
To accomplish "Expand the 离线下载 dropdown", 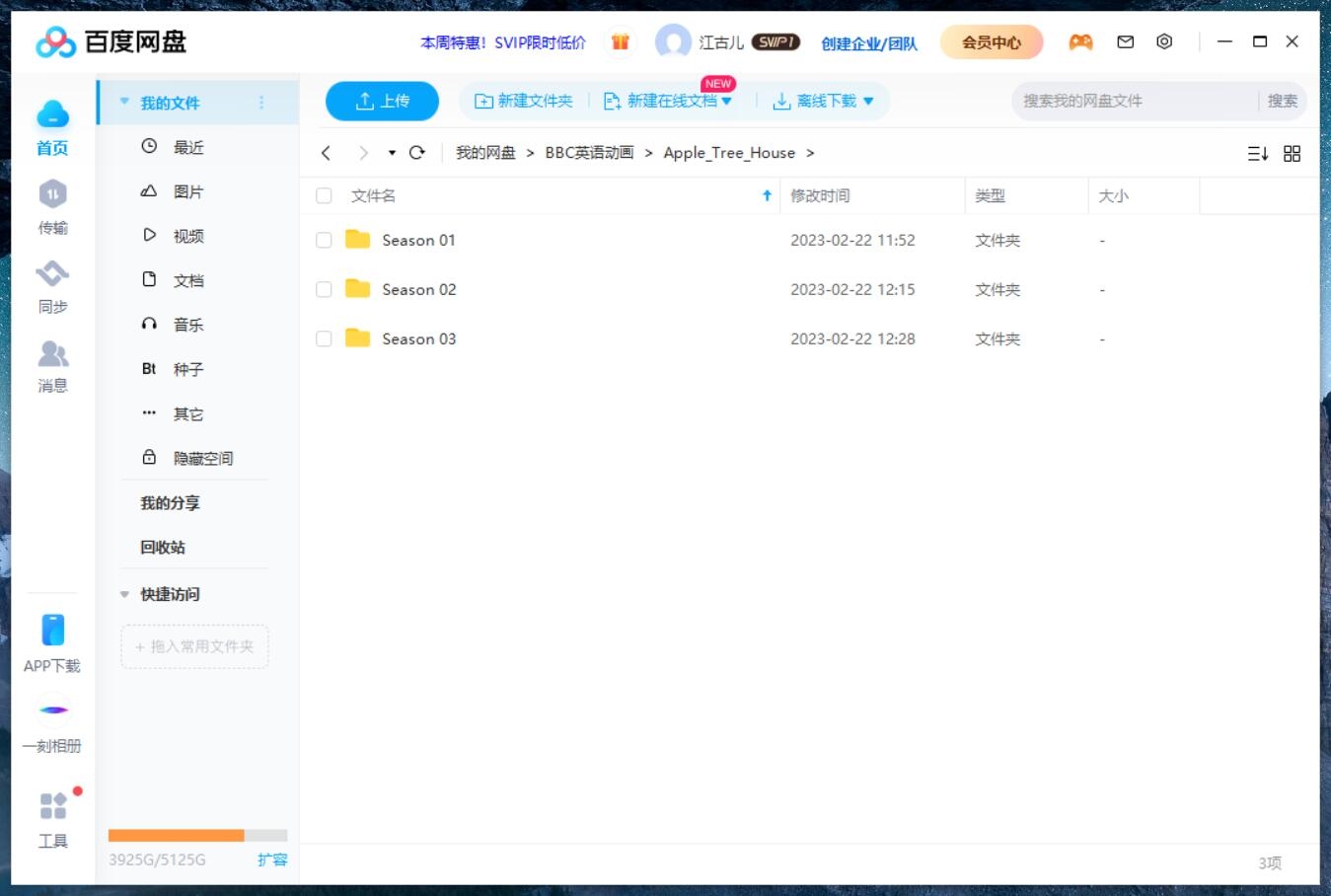I will 868,100.
